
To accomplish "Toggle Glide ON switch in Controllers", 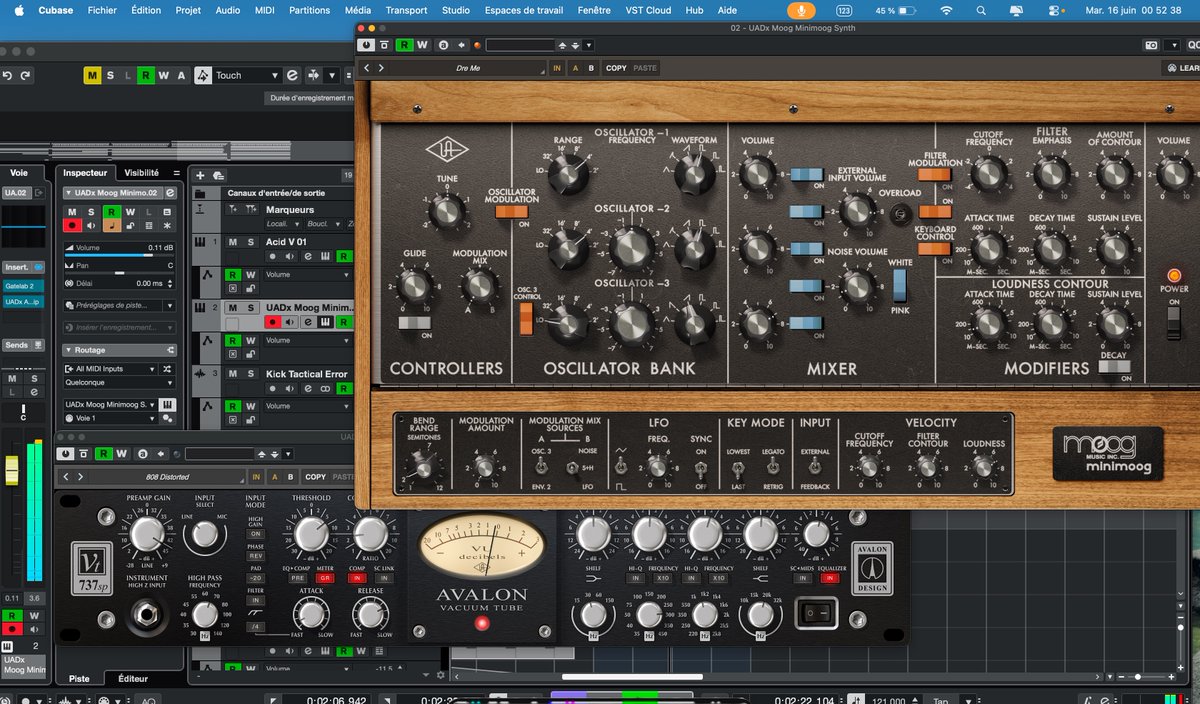I will tap(414, 323).
